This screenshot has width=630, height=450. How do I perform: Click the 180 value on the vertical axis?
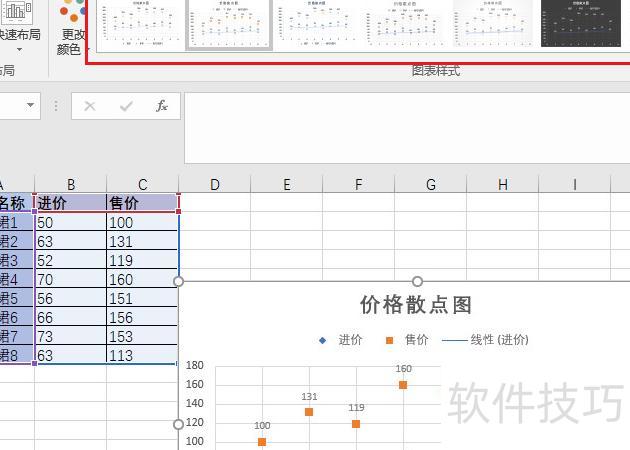tap(194, 365)
